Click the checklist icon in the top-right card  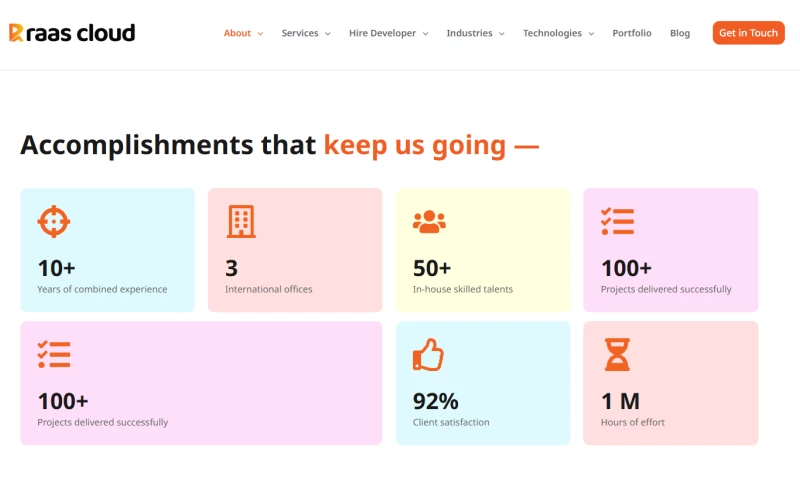[617, 221]
